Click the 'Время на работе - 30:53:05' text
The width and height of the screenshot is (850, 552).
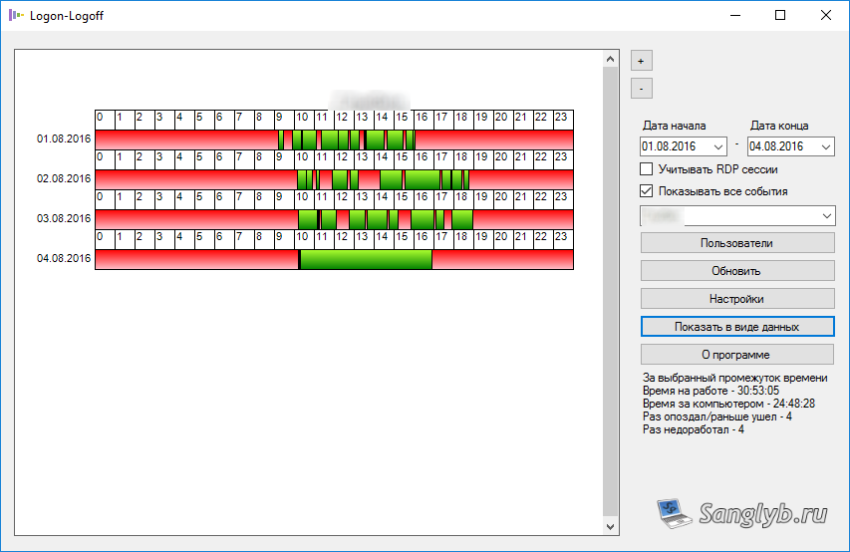tap(711, 391)
